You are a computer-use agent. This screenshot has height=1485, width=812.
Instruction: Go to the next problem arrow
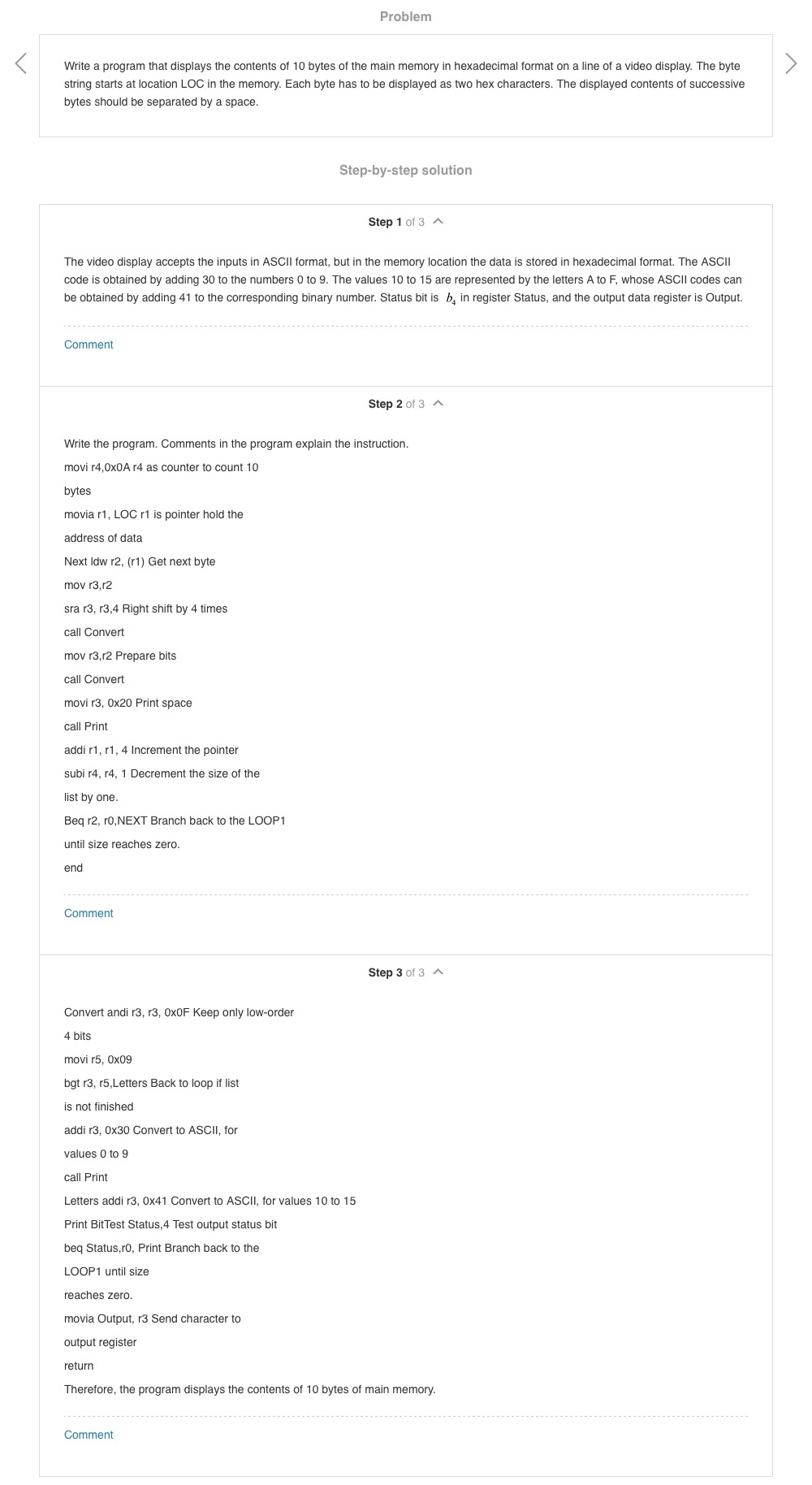[x=791, y=63]
